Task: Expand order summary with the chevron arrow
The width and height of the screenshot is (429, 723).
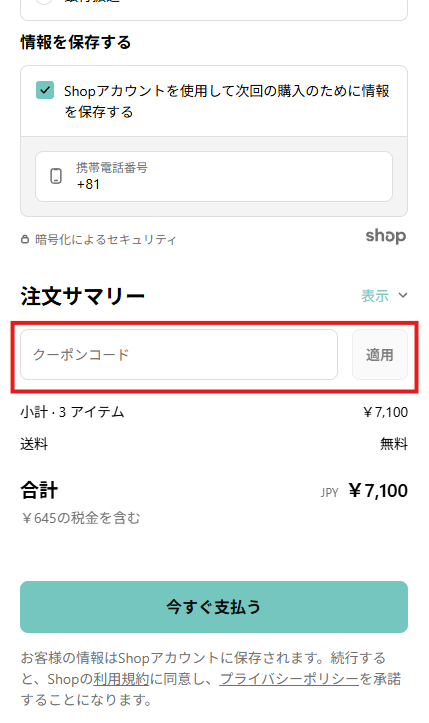Action: coord(403,295)
